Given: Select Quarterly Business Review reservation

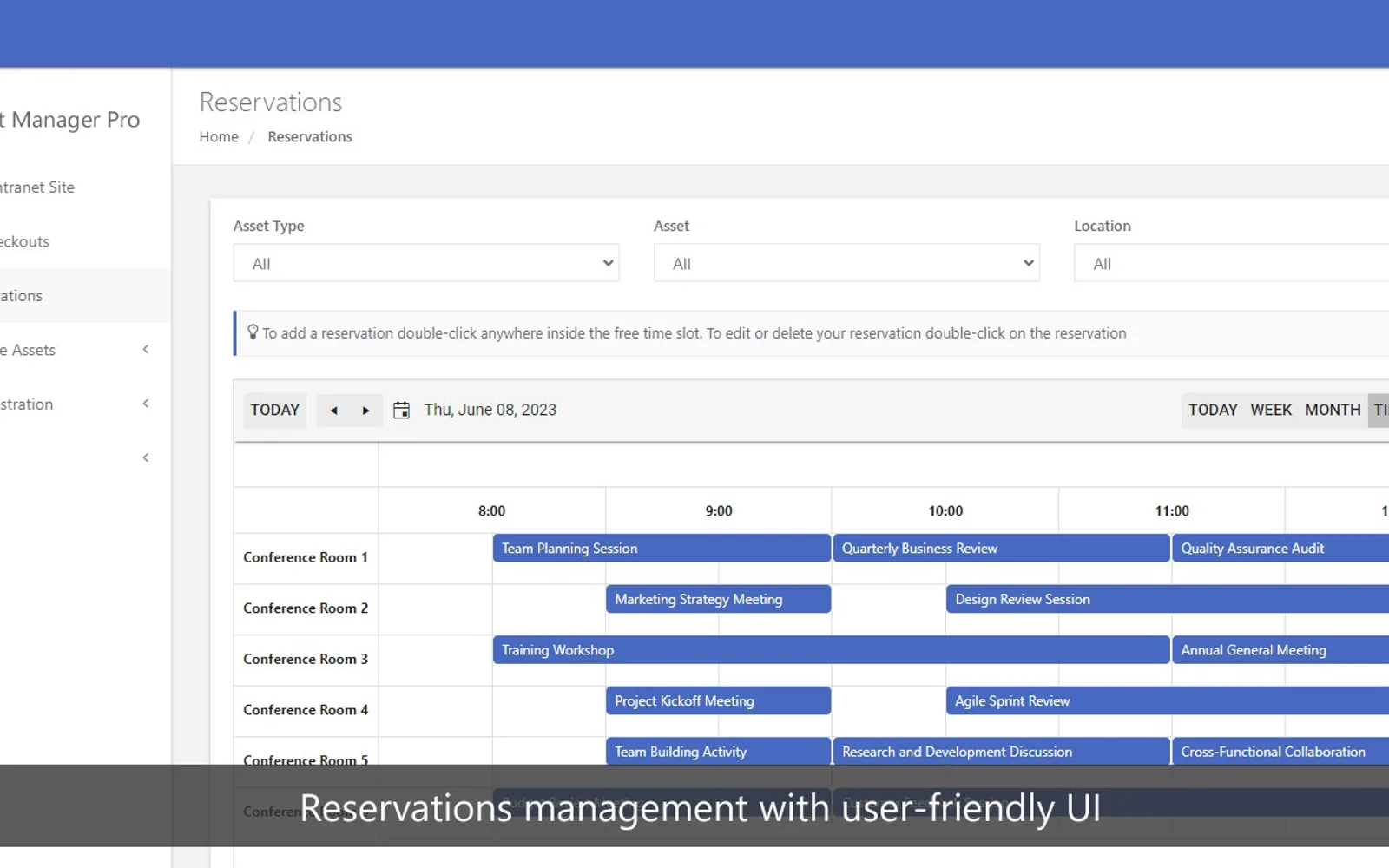Looking at the screenshot, I should 1001,549.
